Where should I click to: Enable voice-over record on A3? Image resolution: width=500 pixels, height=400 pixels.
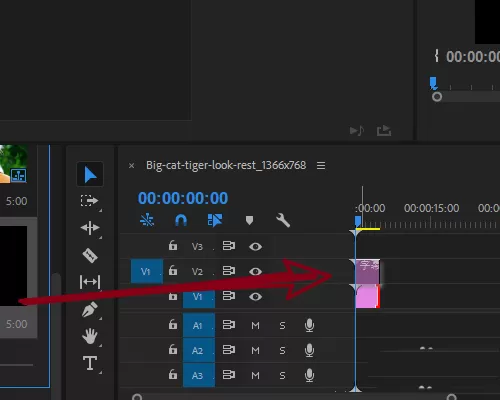click(x=309, y=375)
